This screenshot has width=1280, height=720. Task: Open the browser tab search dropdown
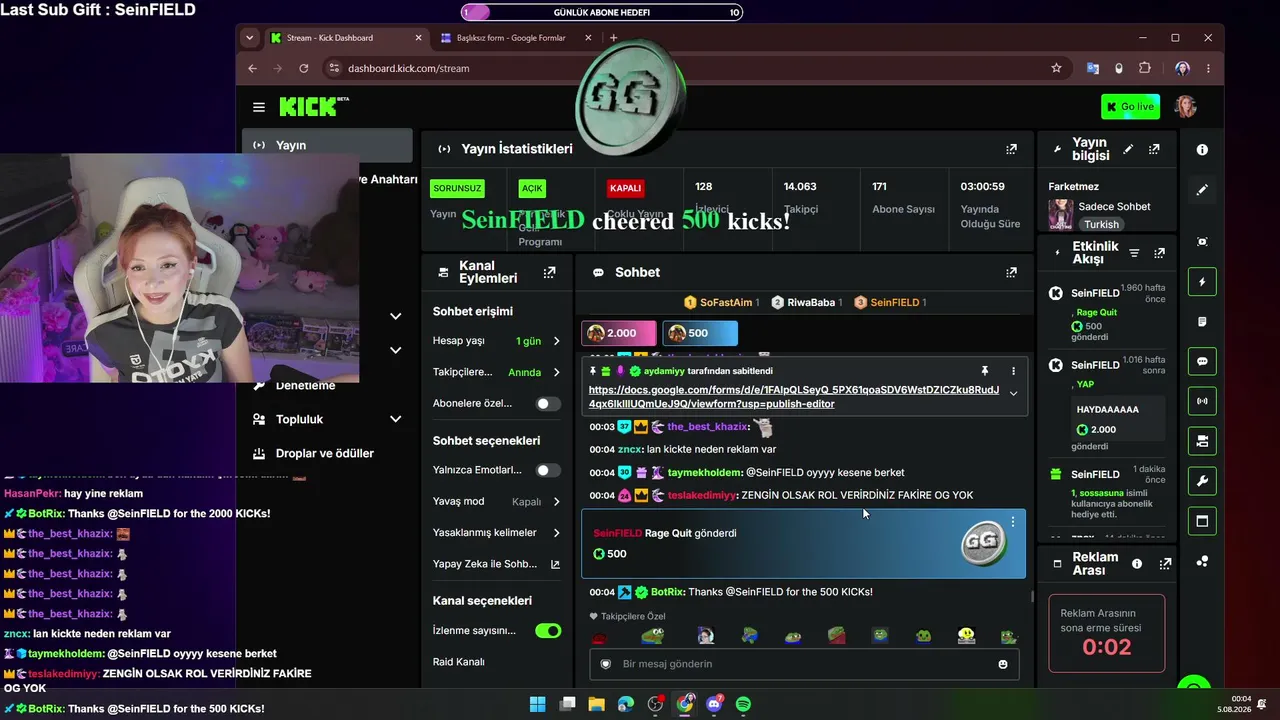pyautogui.click(x=250, y=38)
